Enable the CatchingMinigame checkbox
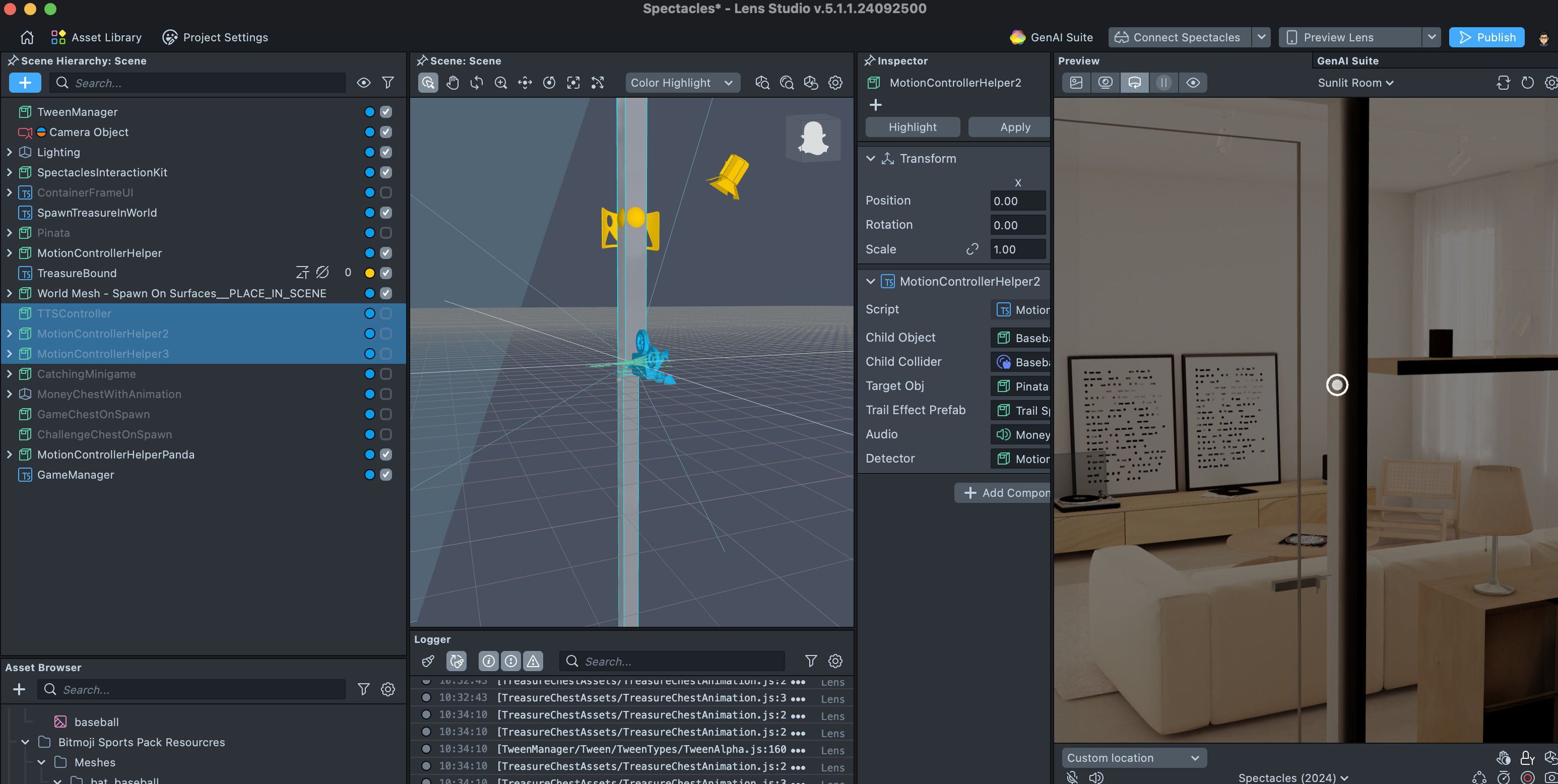 tap(386, 374)
